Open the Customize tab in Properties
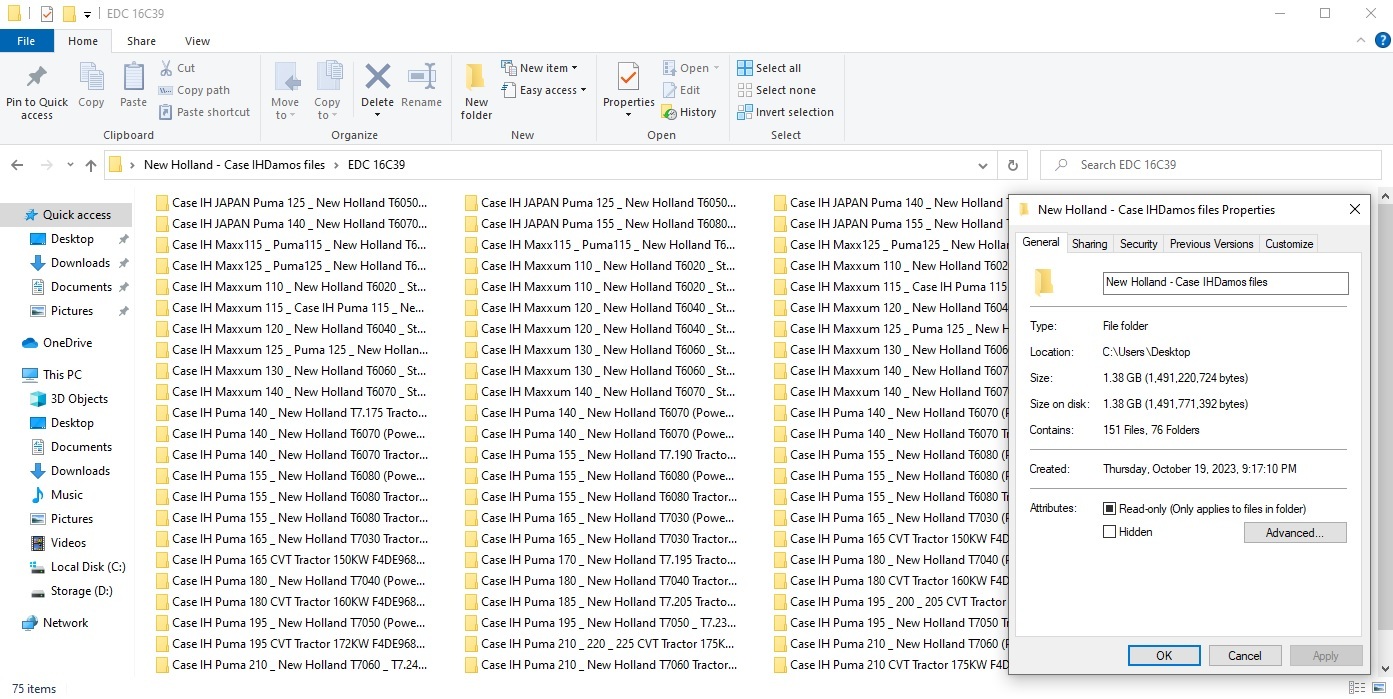 point(1289,244)
